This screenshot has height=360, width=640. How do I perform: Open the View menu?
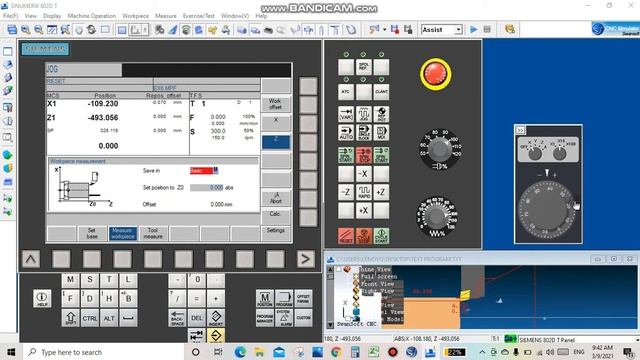click(x=31, y=16)
